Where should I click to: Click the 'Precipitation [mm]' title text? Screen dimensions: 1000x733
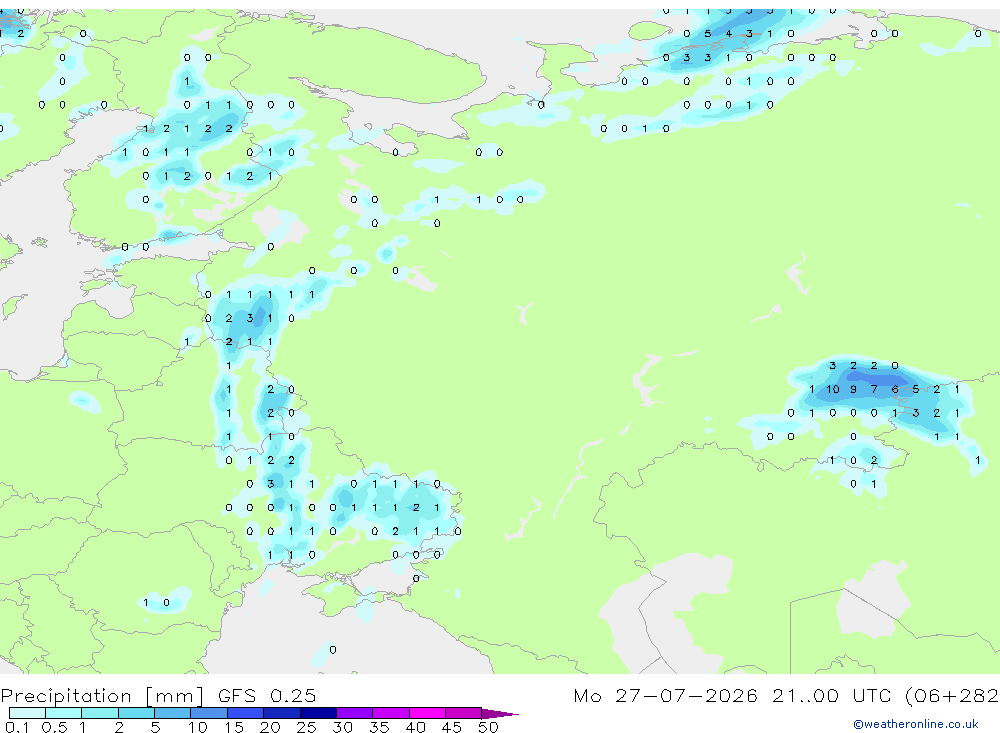[x=102, y=696]
